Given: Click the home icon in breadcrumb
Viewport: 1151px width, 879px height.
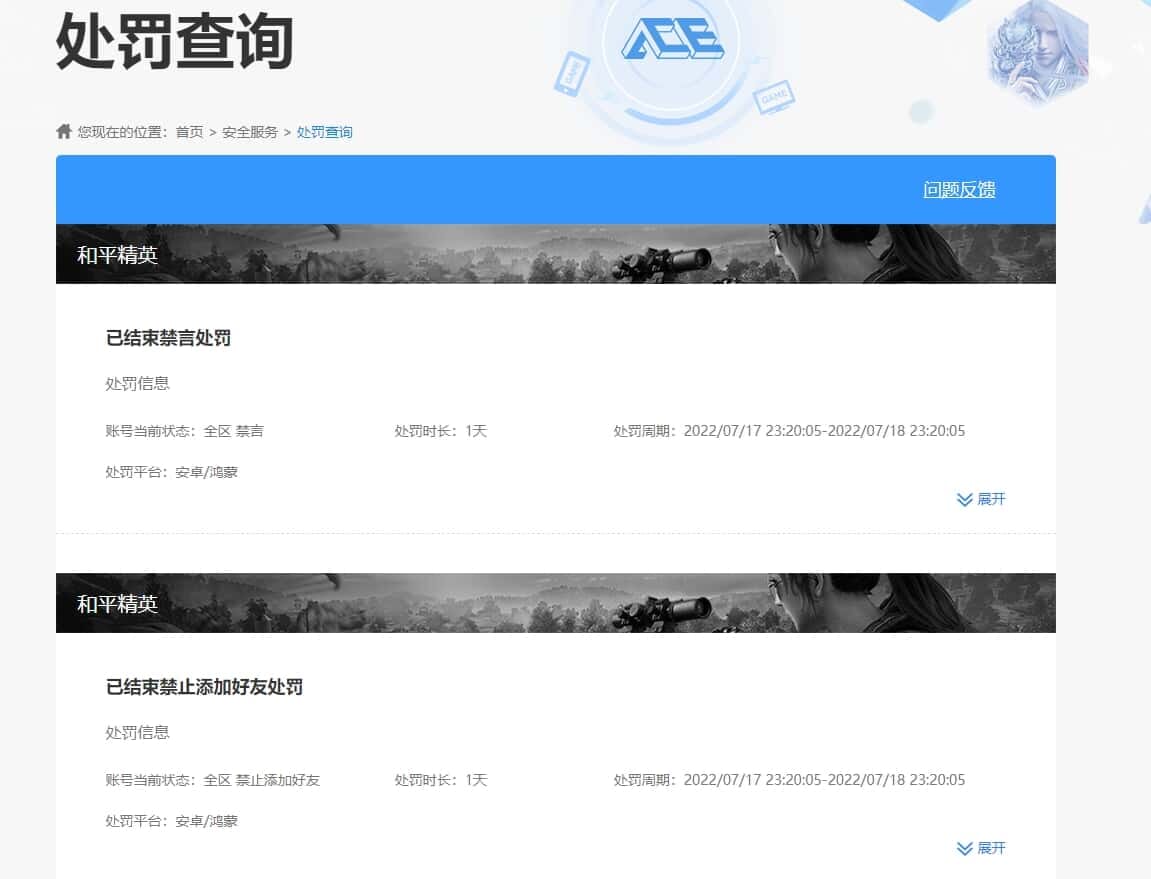Looking at the screenshot, I should point(64,131).
